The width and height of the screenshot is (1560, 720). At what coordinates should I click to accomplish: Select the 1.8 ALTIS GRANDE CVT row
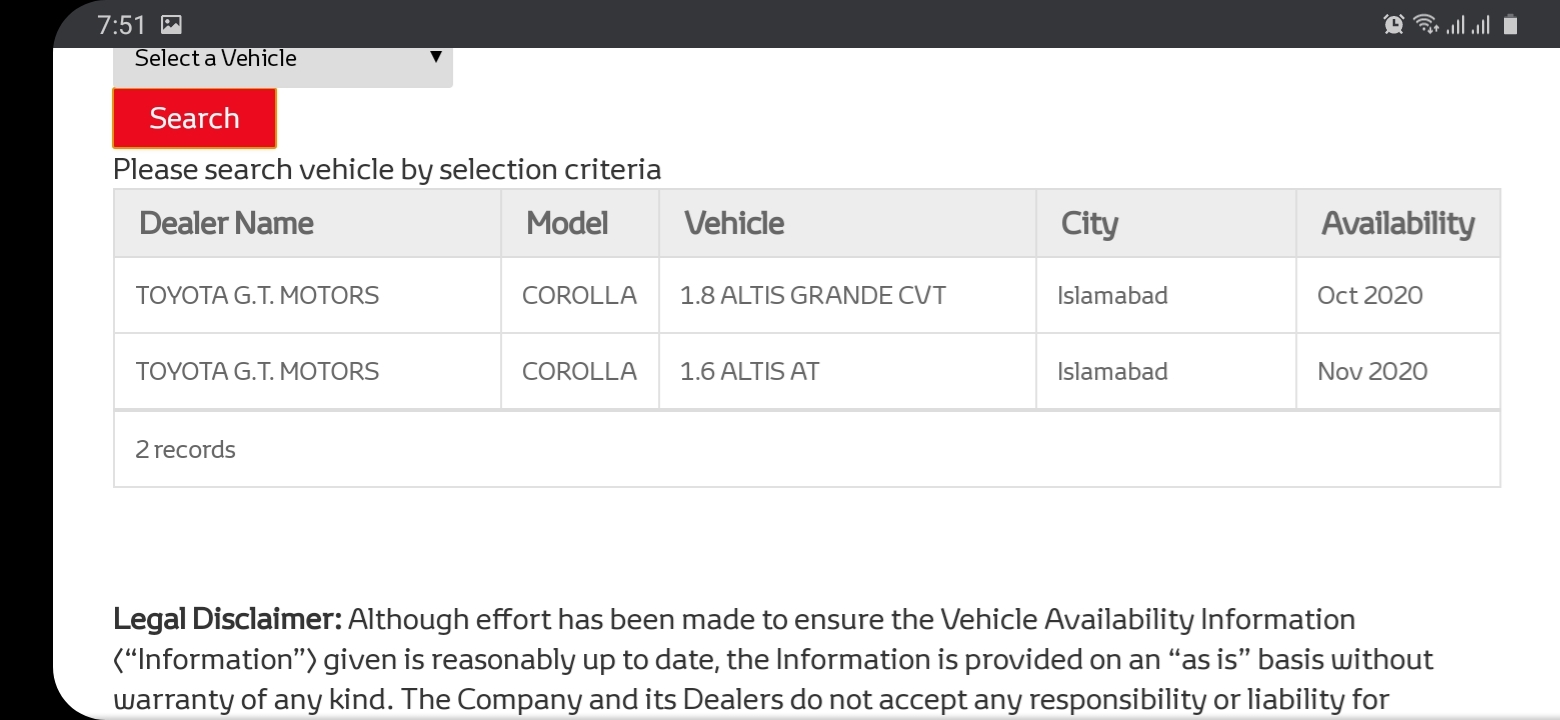tap(812, 296)
